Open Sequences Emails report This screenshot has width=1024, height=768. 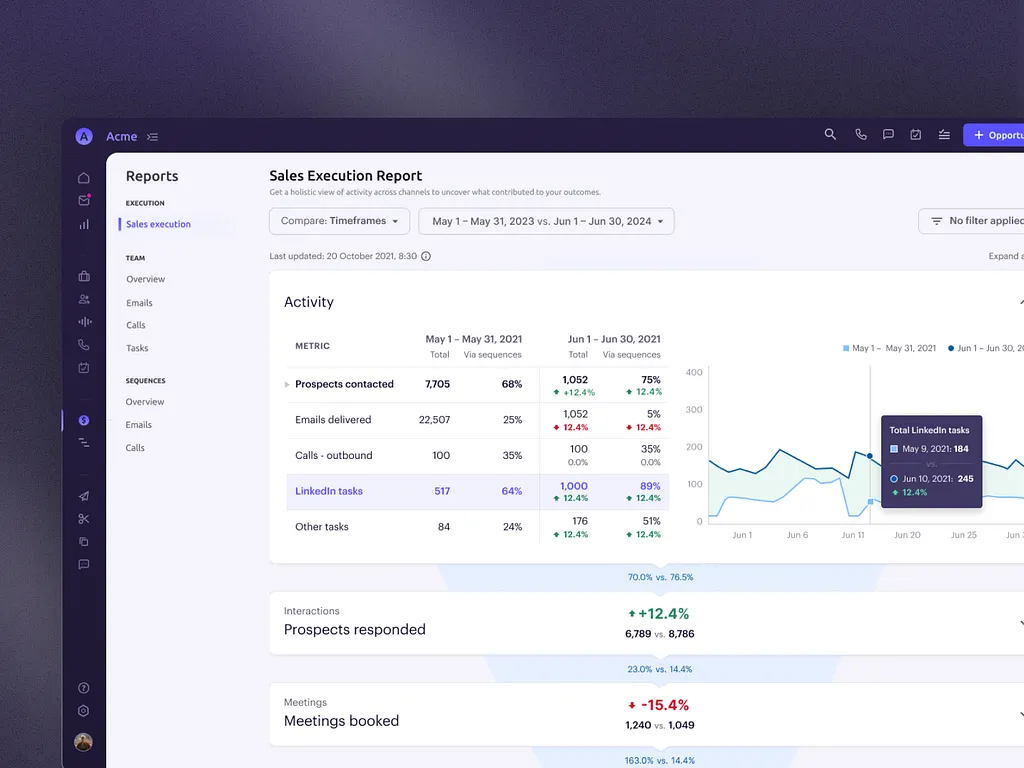pyautogui.click(x=138, y=424)
